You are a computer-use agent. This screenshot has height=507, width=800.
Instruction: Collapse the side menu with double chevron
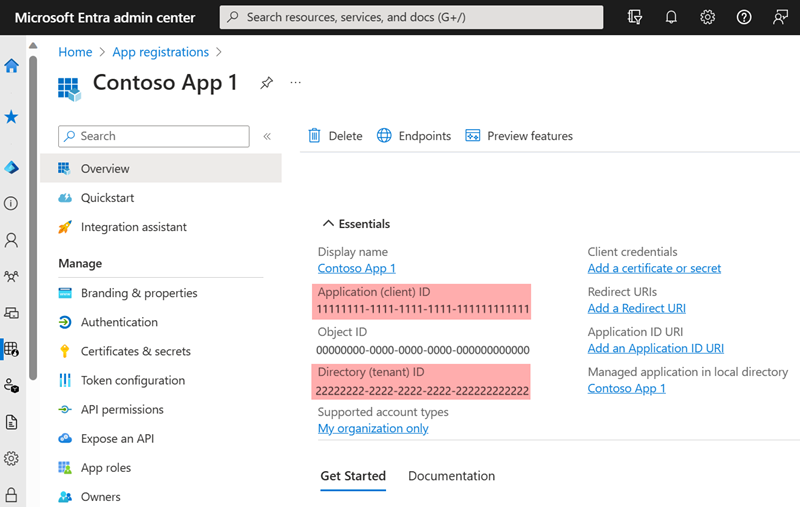pyautogui.click(x=267, y=136)
